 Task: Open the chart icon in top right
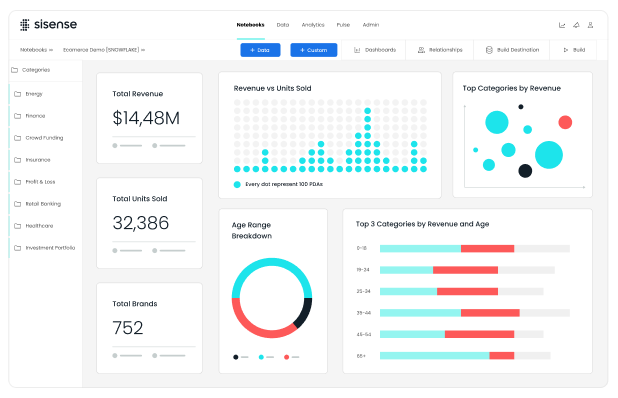pyautogui.click(x=562, y=25)
